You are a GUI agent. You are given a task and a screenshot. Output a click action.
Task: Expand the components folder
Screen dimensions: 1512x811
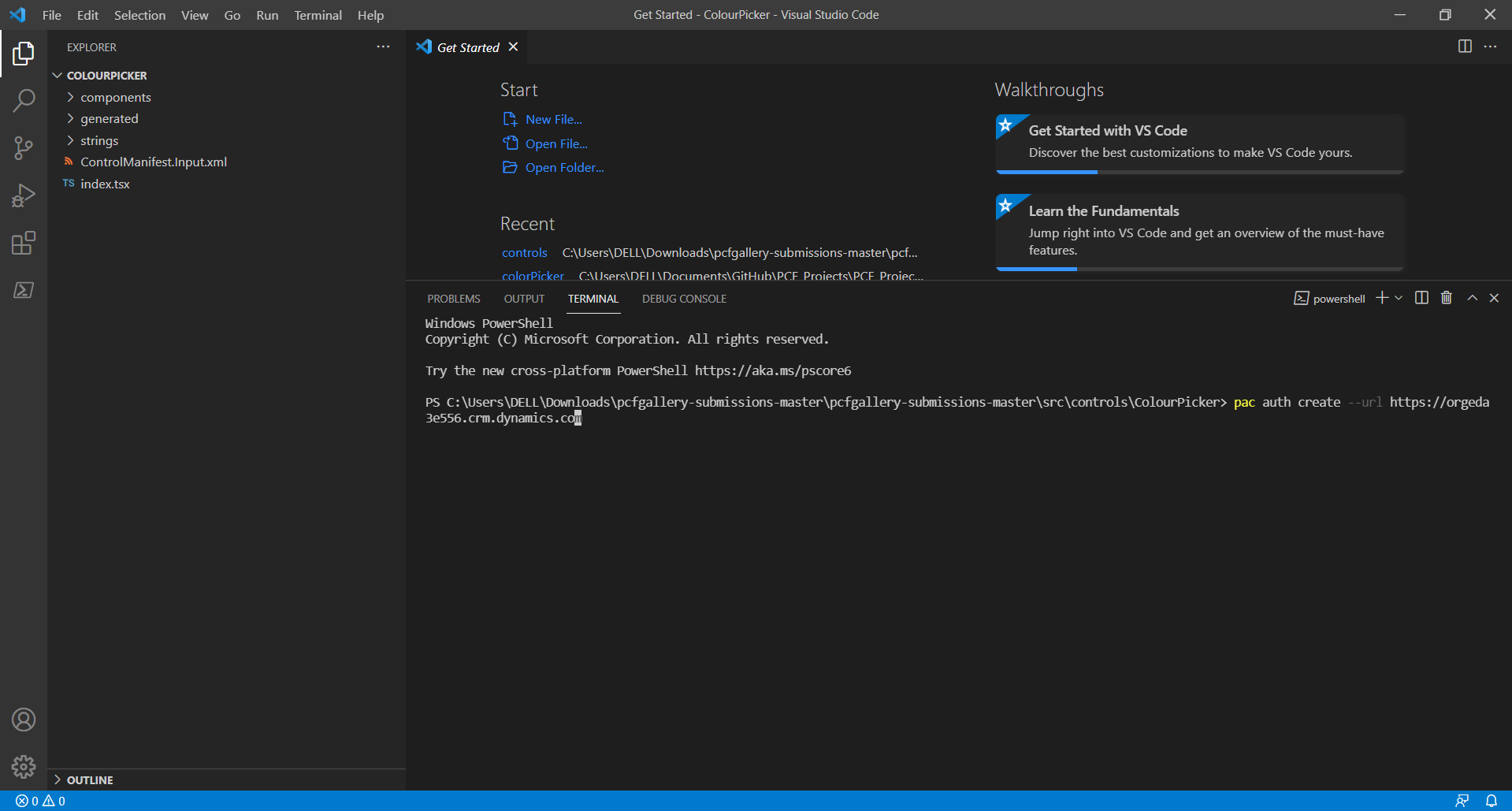(x=115, y=97)
